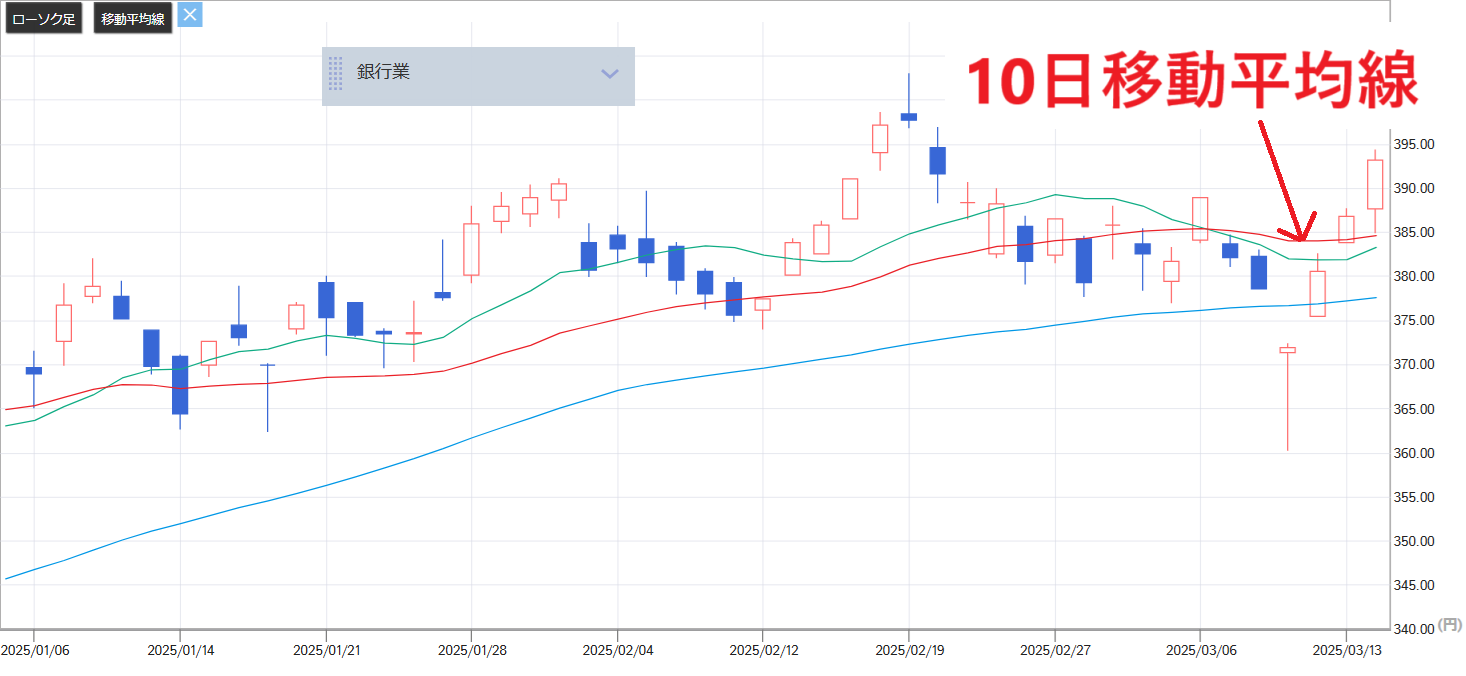The height and width of the screenshot is (676, 1466).
Task: Click the 2025/01/28 date label
Action: coord(471,650)
